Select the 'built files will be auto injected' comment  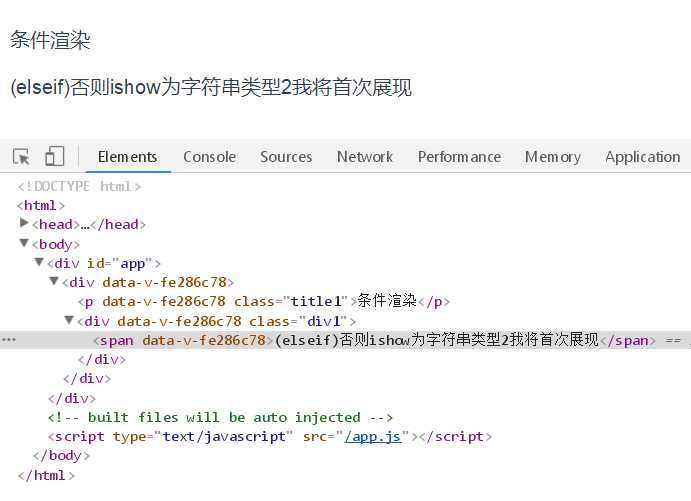point(220,417)
